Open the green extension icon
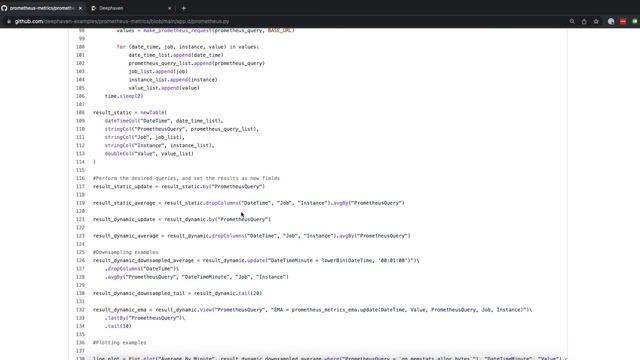 click(x=635, y=22)
